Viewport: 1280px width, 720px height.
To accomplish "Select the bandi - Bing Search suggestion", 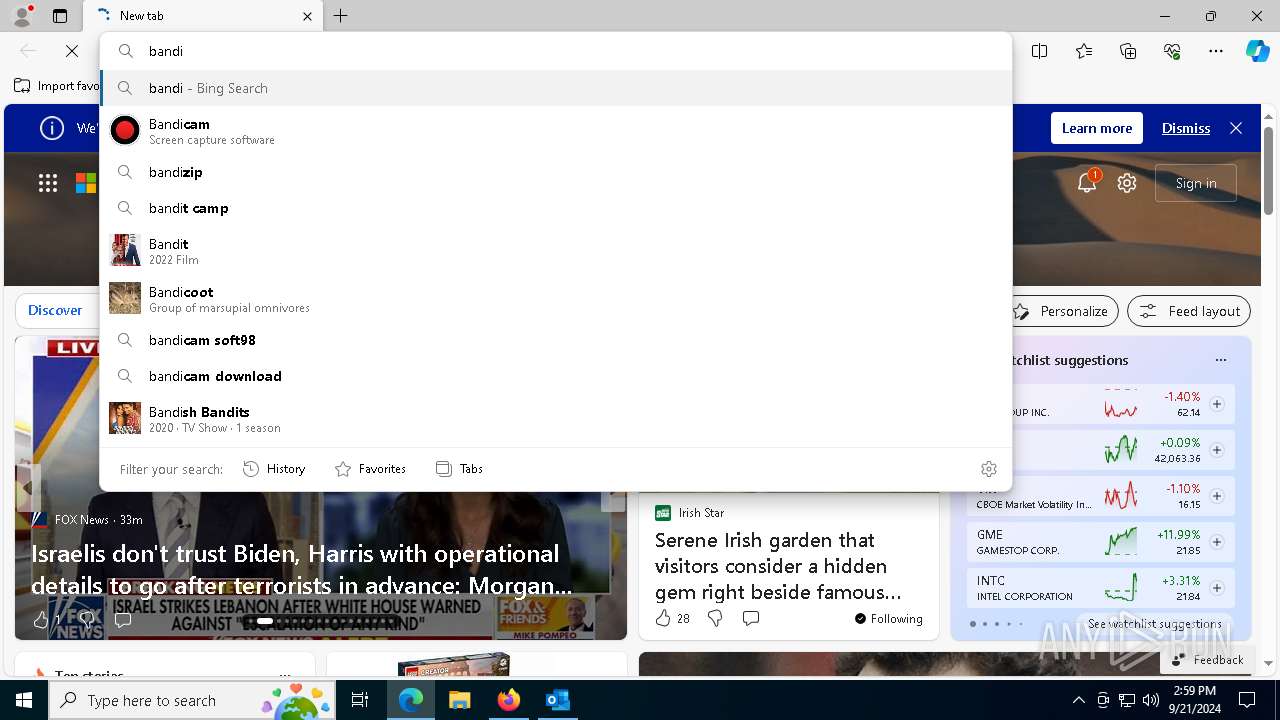I will click(556, 88).
